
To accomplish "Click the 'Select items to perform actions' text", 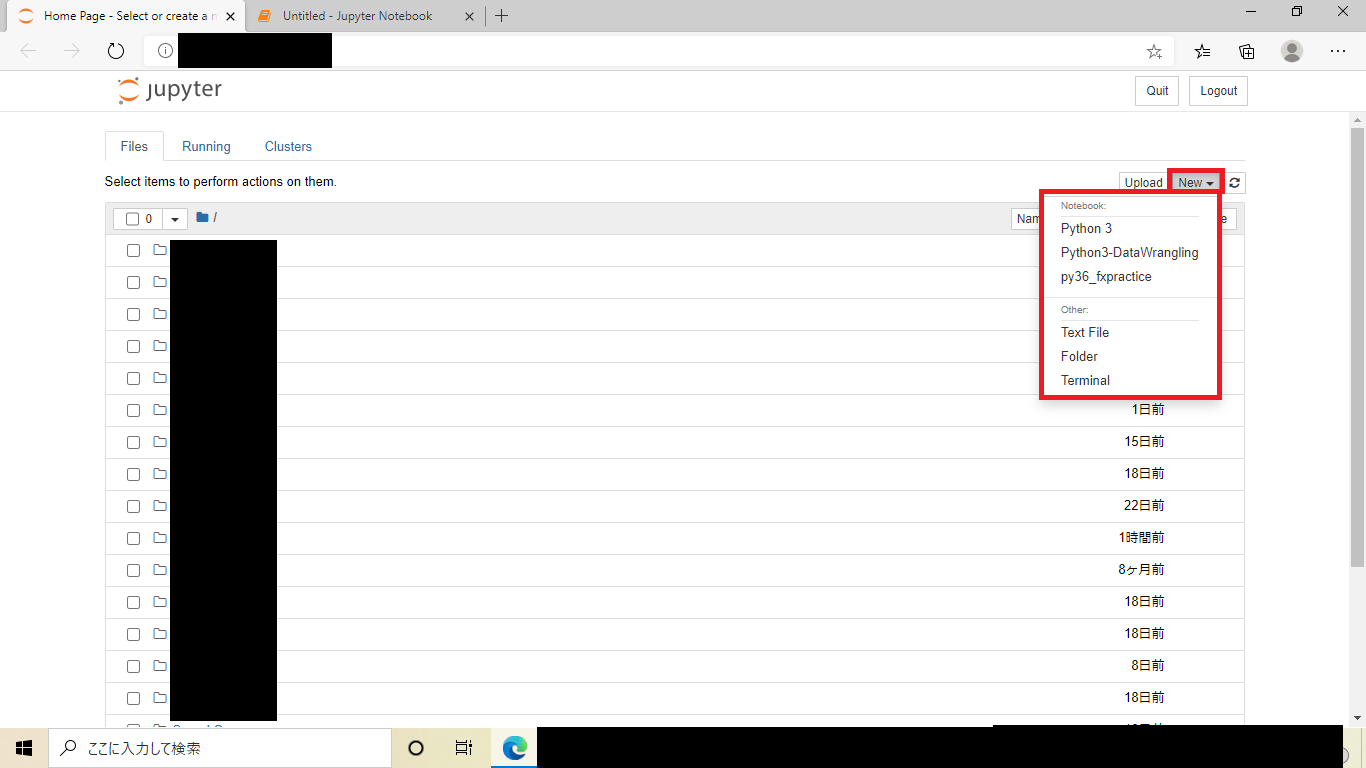I will (x=221, y=182).
